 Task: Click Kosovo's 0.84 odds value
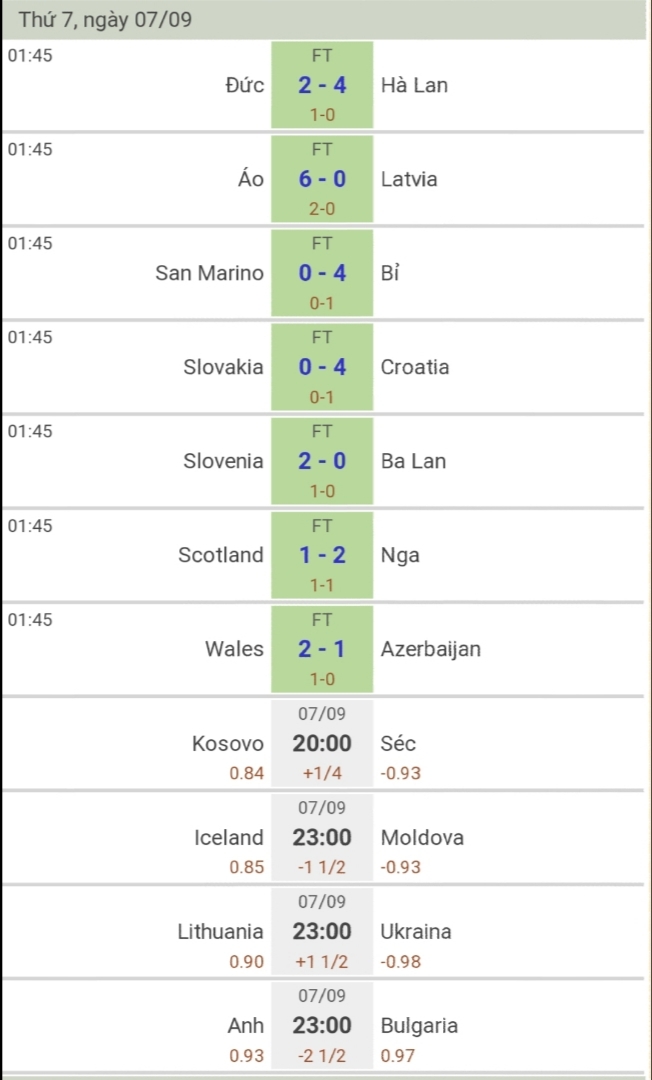coord(247,773)
